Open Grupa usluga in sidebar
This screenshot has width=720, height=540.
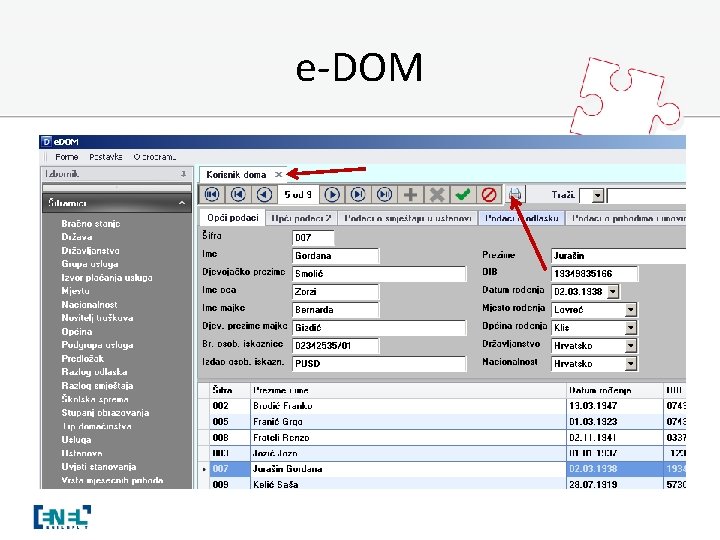(90, 264)
